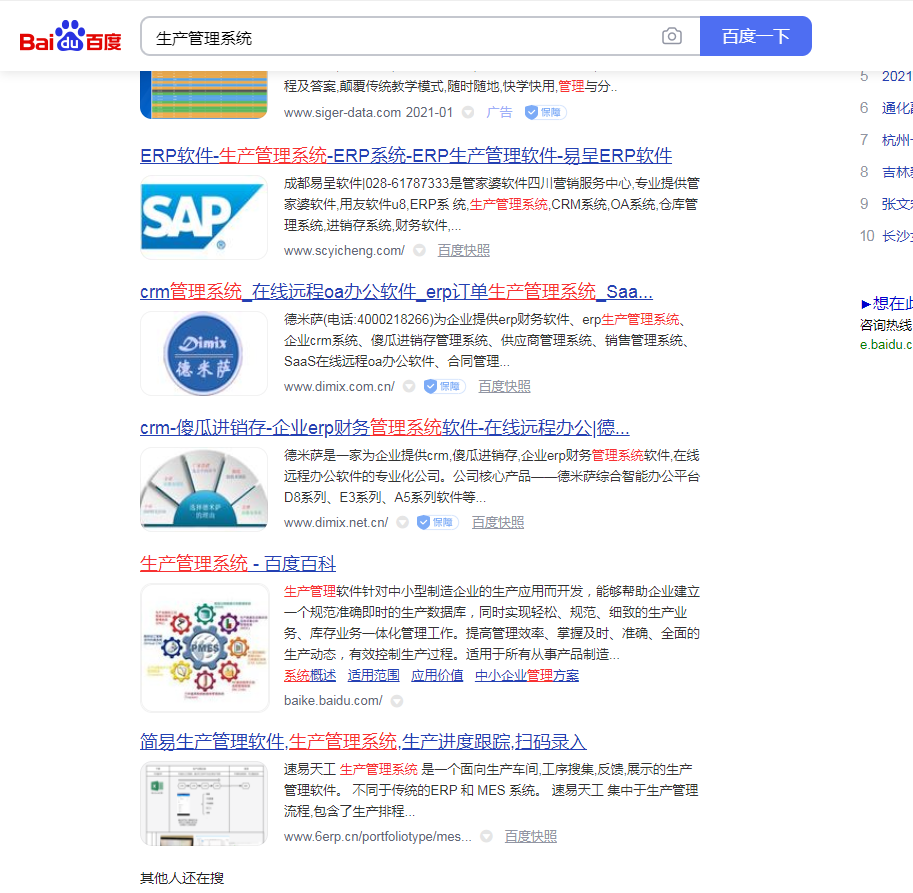This screenshot has width=913, height=893.
Task: Open hot search item number 6
Action: pyautogui.click(x=897, y=108)
